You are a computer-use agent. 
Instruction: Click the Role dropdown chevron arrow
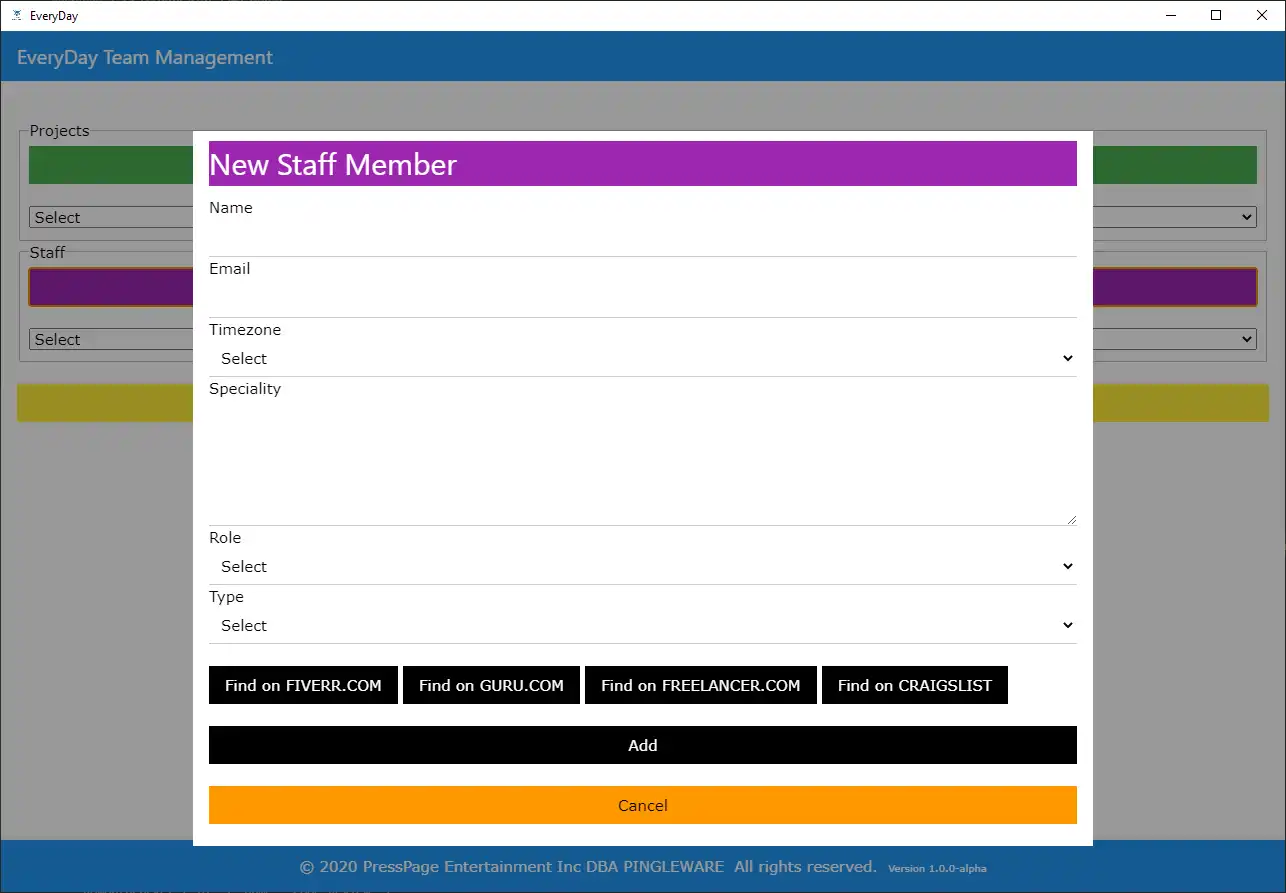pos(1067,567)
